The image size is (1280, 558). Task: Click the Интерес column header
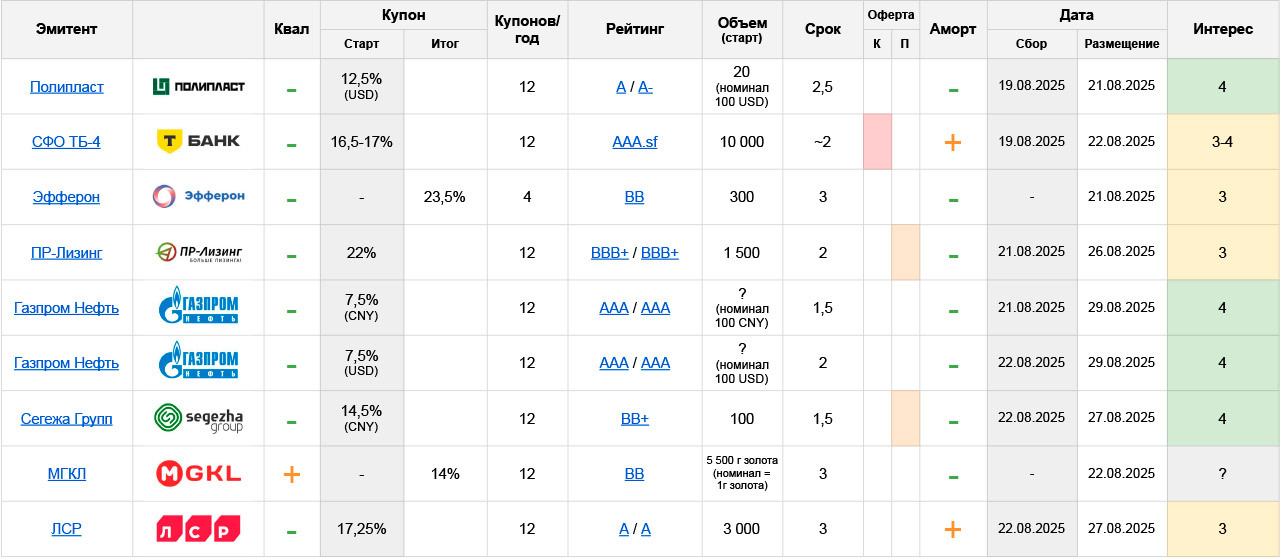coord(1223,29)
